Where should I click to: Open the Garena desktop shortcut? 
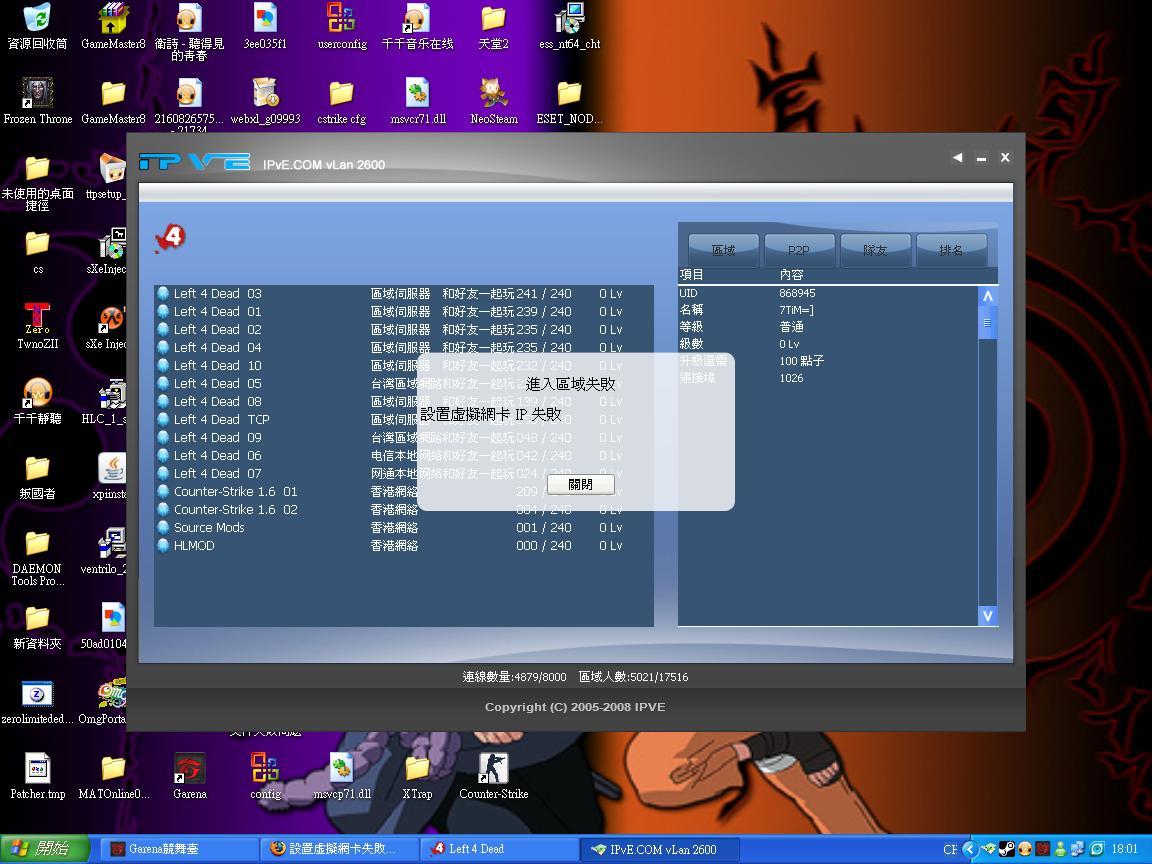click(x=189, y=771)
